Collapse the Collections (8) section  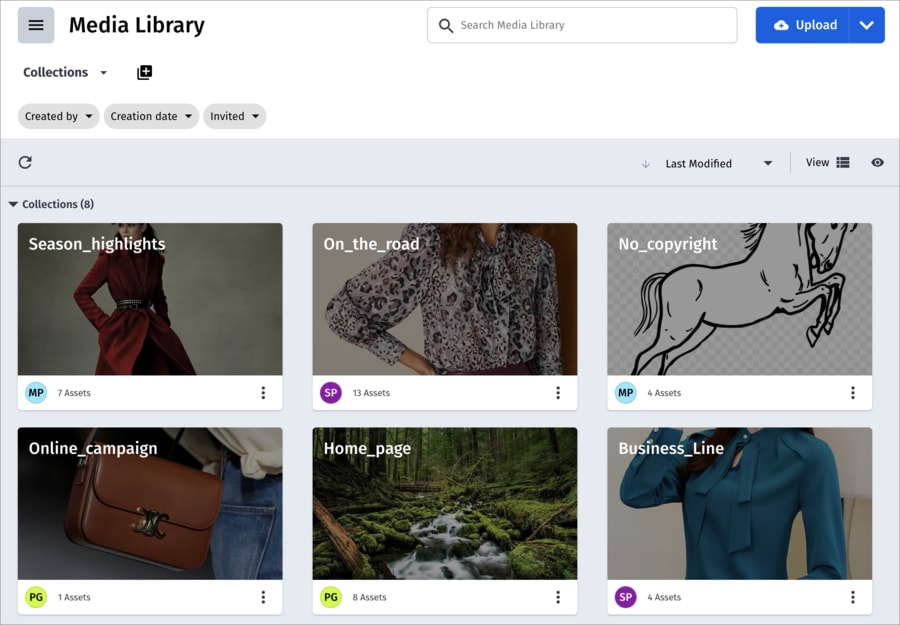(x=13, y=204)
